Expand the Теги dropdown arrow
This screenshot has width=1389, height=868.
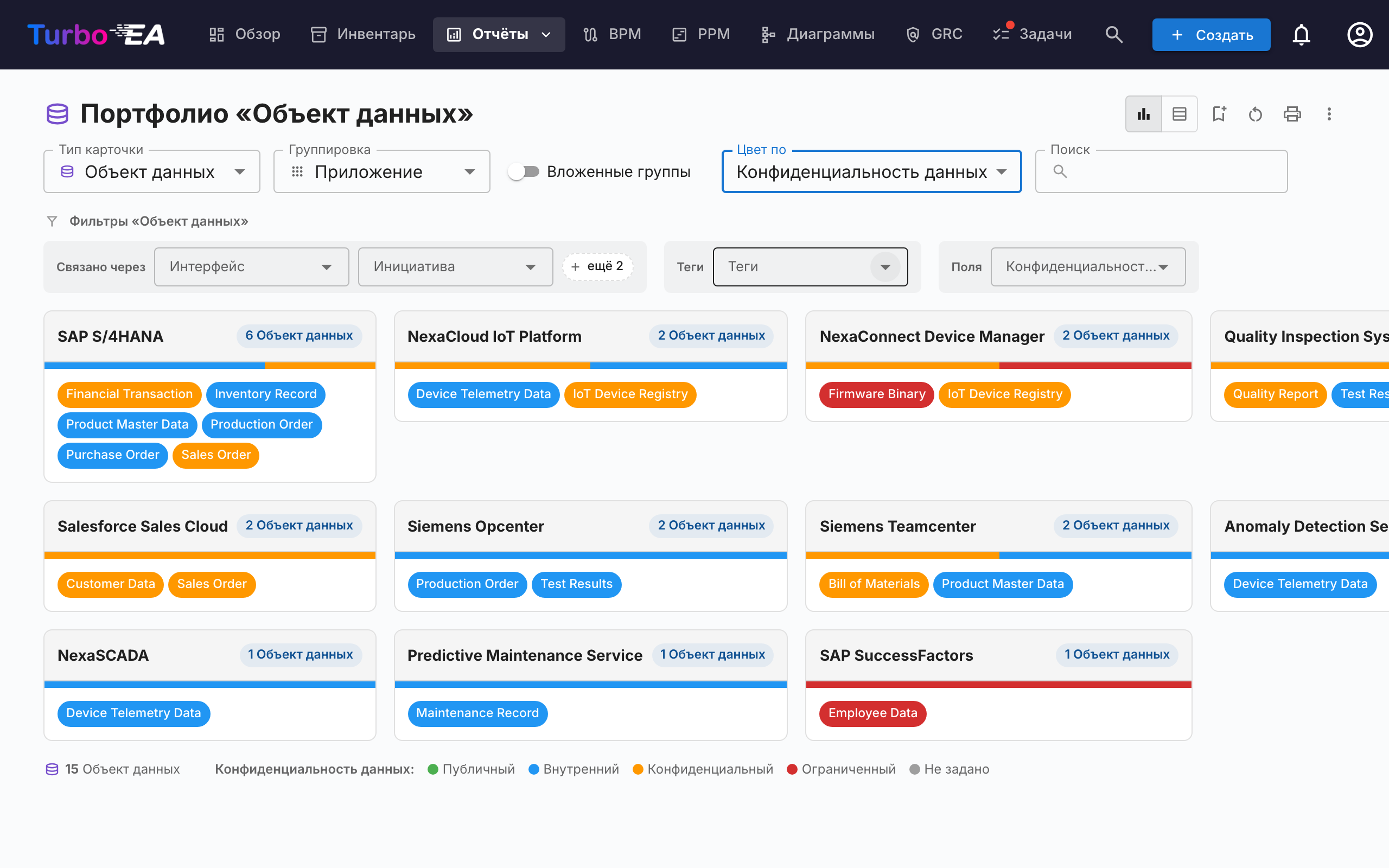click(x=885, y=266)
